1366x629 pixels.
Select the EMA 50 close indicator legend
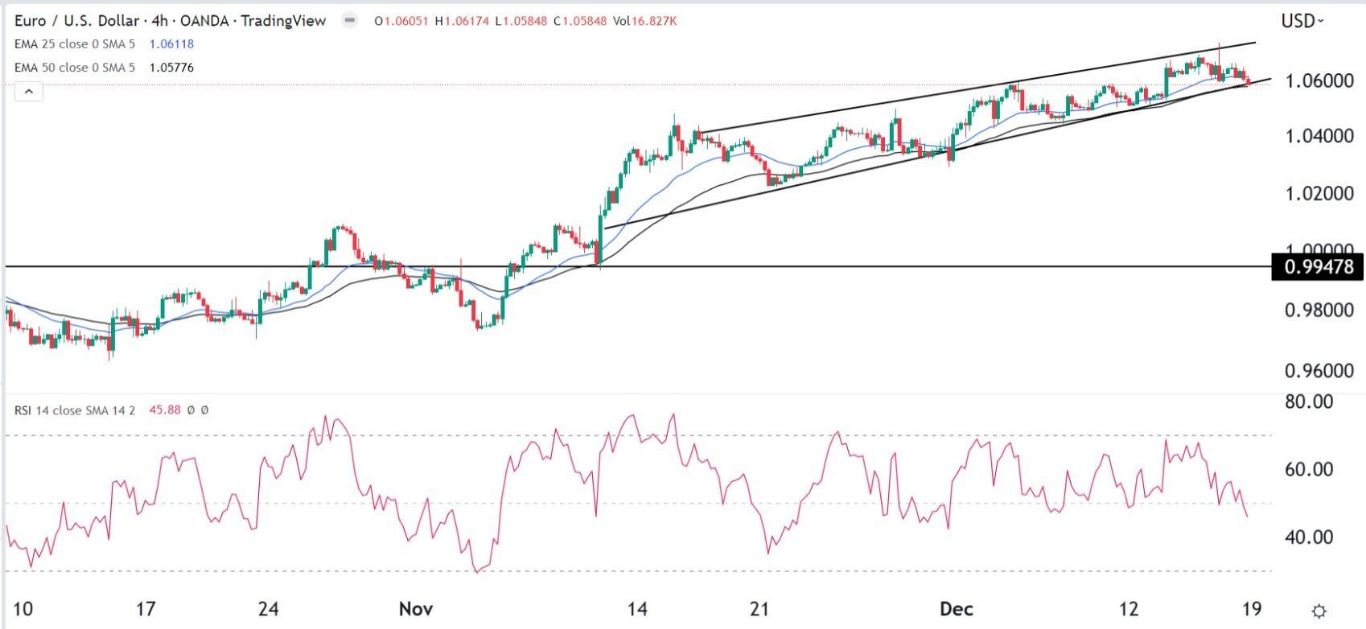(x=76, y=67)
